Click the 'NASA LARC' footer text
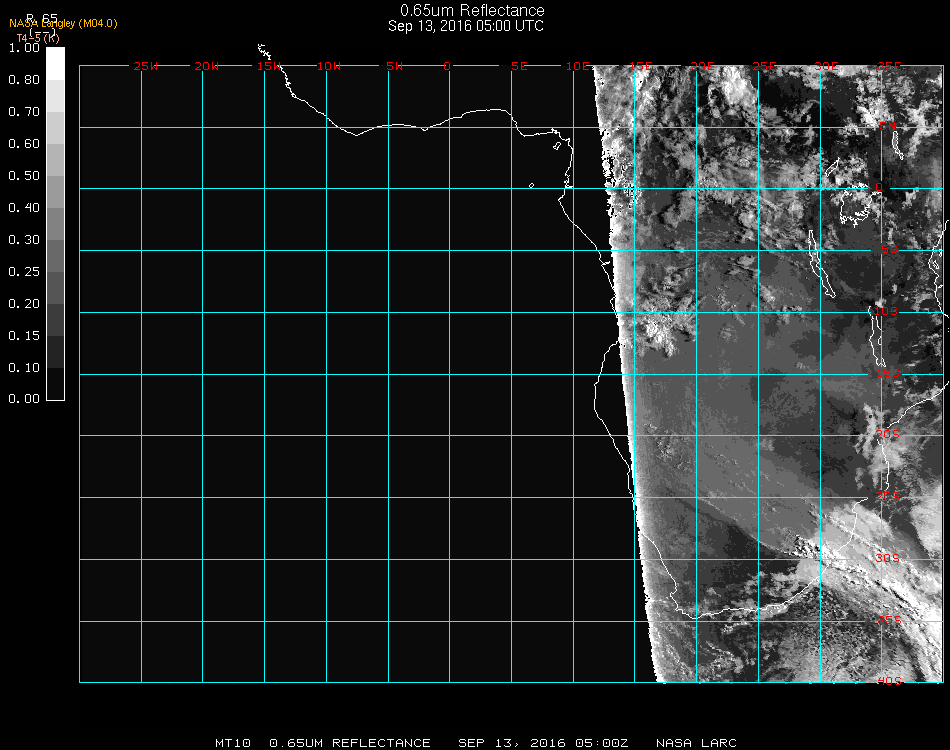950x750 pixels. pos(696,743)
